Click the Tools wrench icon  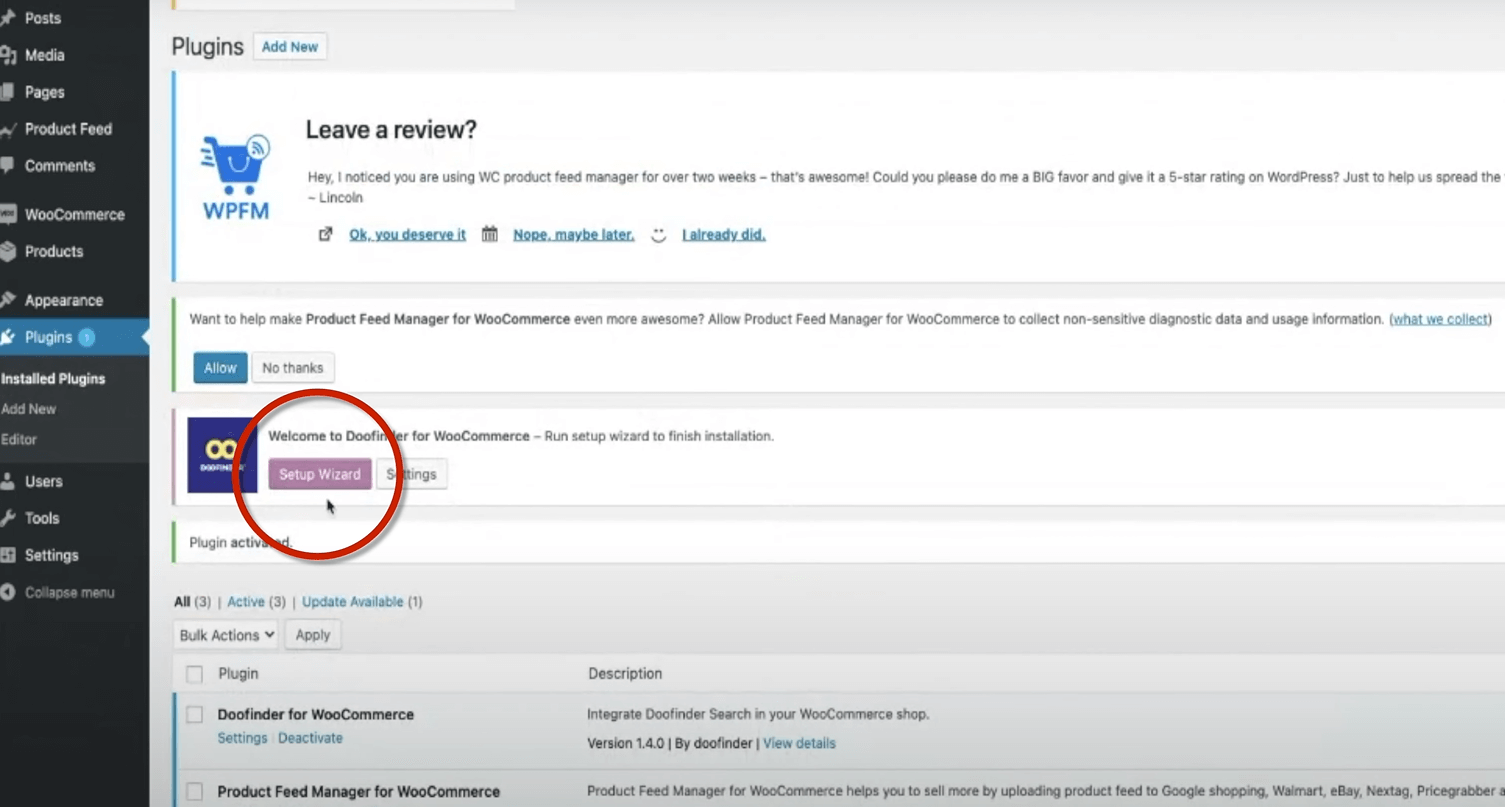click(8, 519)
